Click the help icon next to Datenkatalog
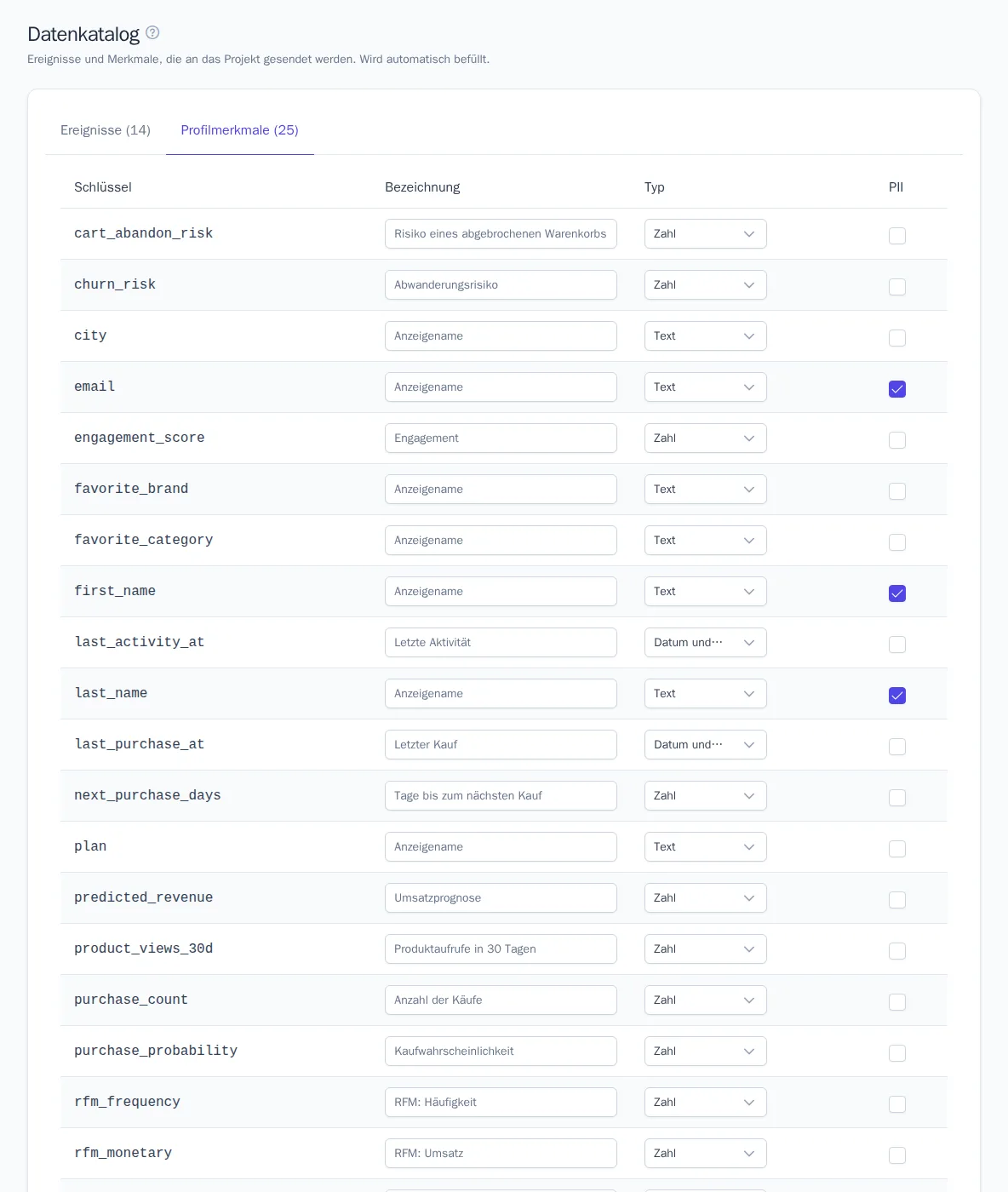The height and width of the screenshot is (1192, 1008). [x=152, y=33]
